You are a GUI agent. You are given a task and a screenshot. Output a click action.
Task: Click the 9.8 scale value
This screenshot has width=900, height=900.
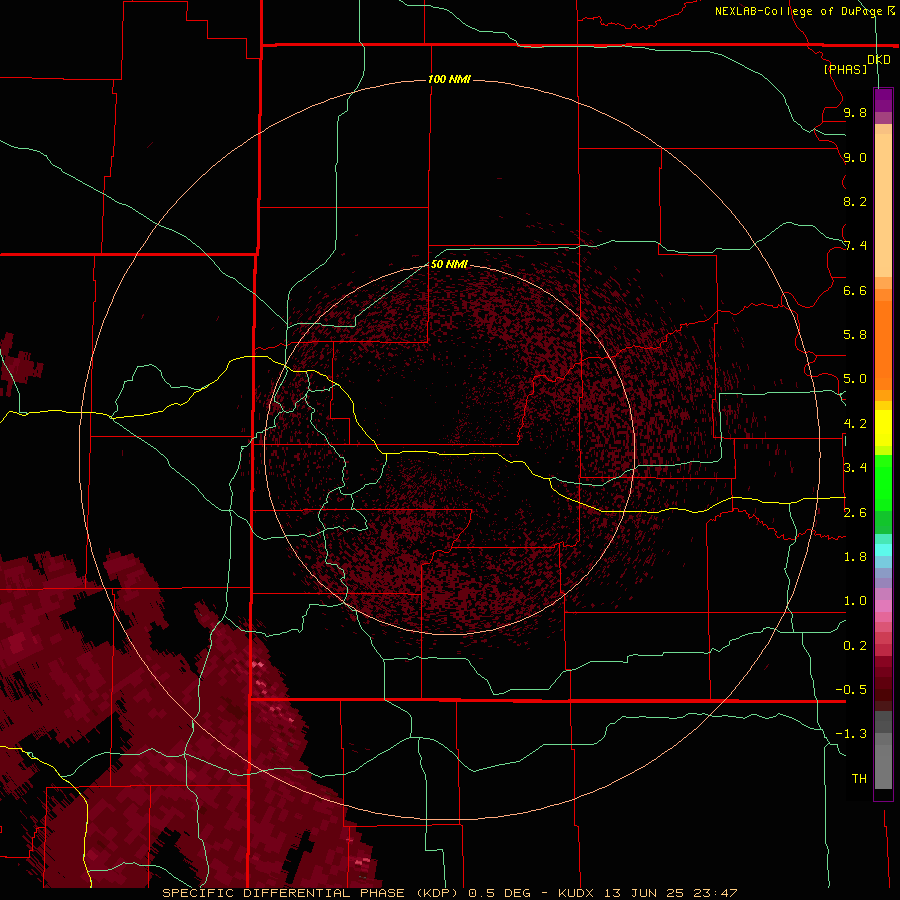855,112
